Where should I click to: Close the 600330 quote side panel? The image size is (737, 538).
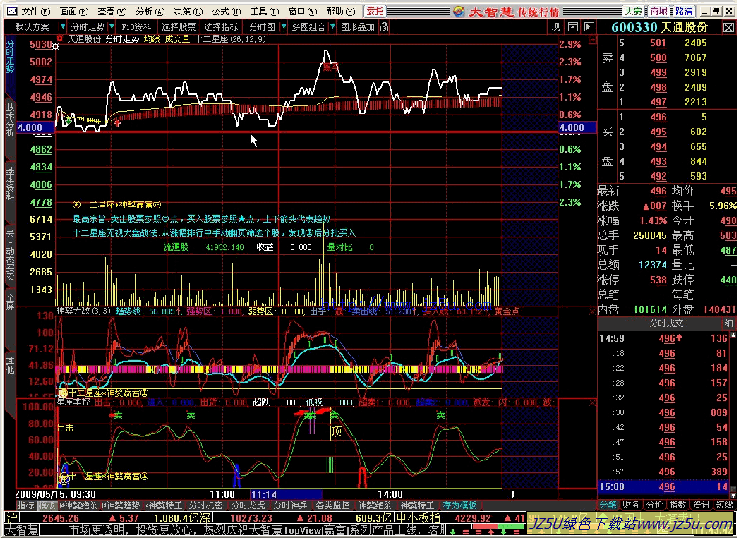(x=727, y=27)
